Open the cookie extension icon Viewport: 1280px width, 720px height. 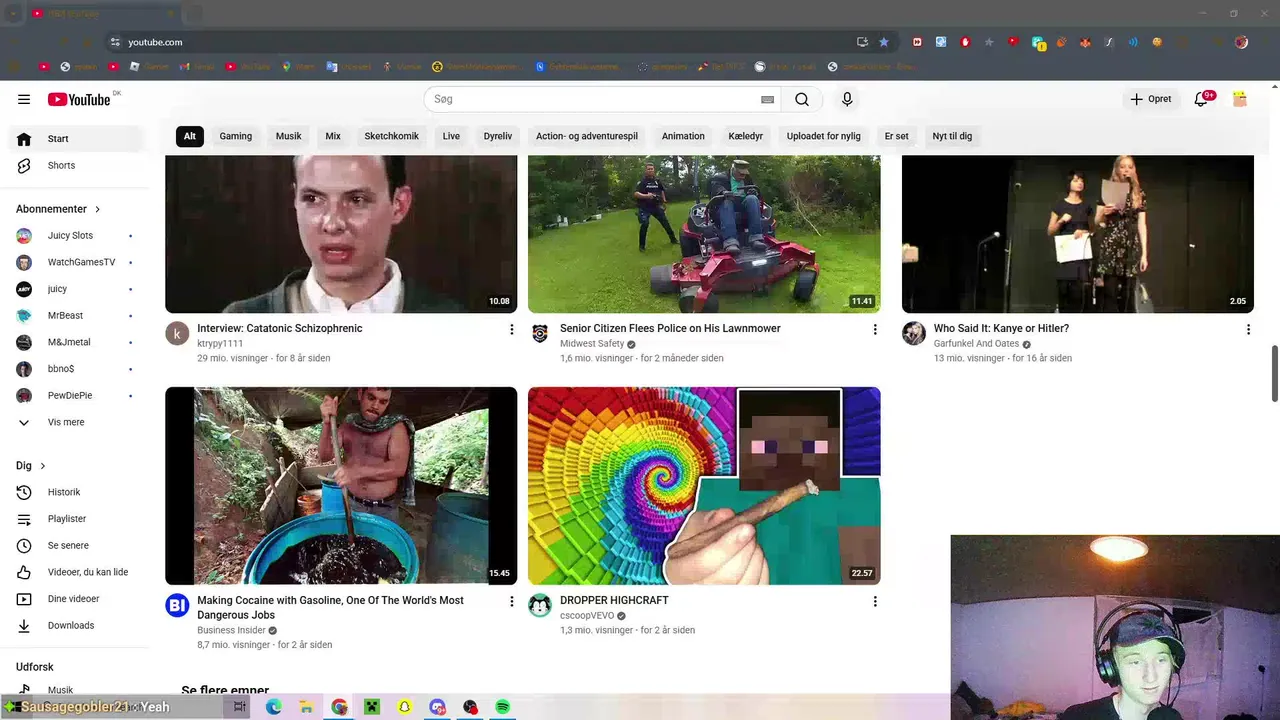pyautogui.click(x=1157, y=42)
